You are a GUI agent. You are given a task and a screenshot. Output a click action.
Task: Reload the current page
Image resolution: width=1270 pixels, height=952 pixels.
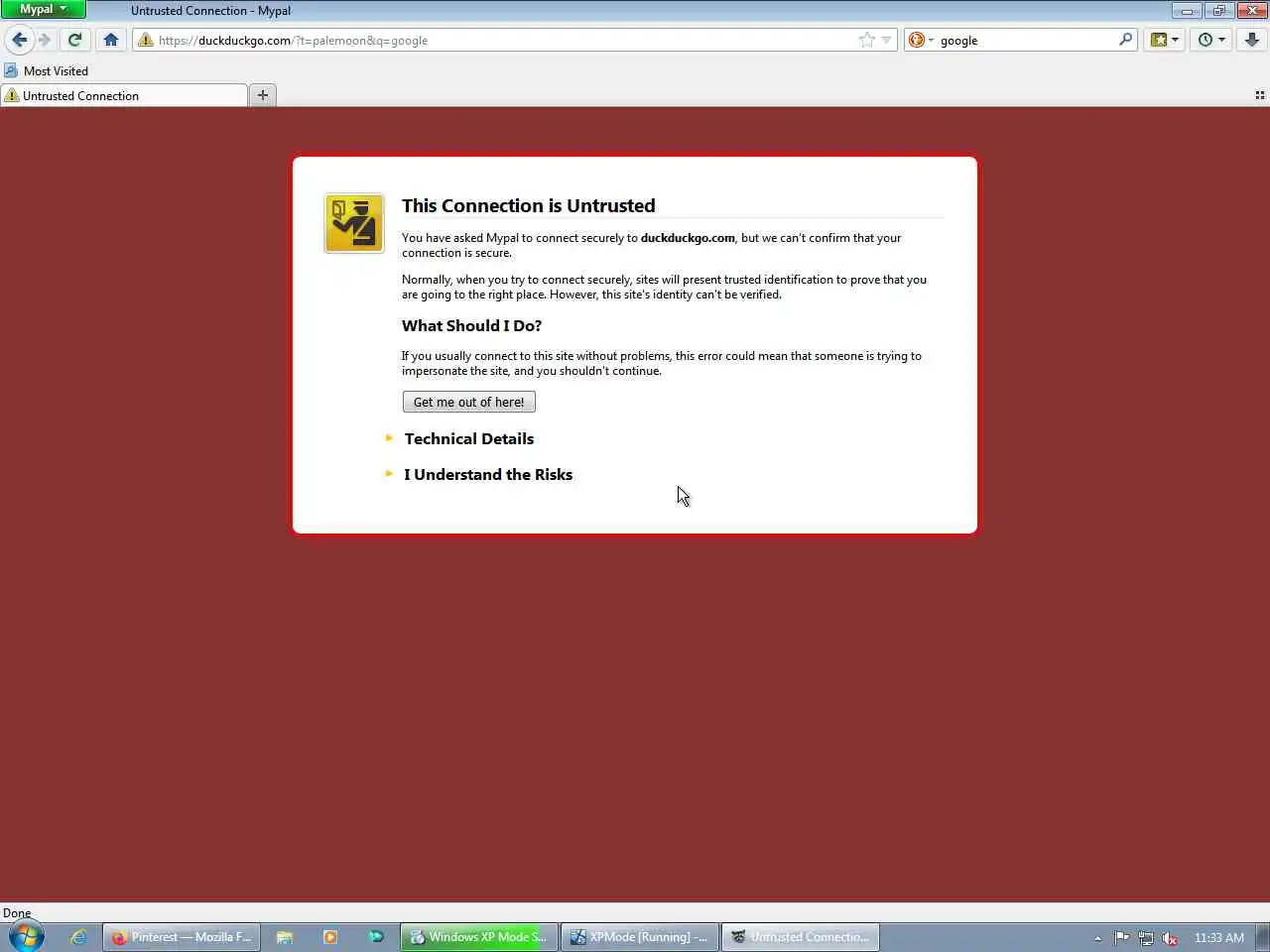[x=74, y=40]
